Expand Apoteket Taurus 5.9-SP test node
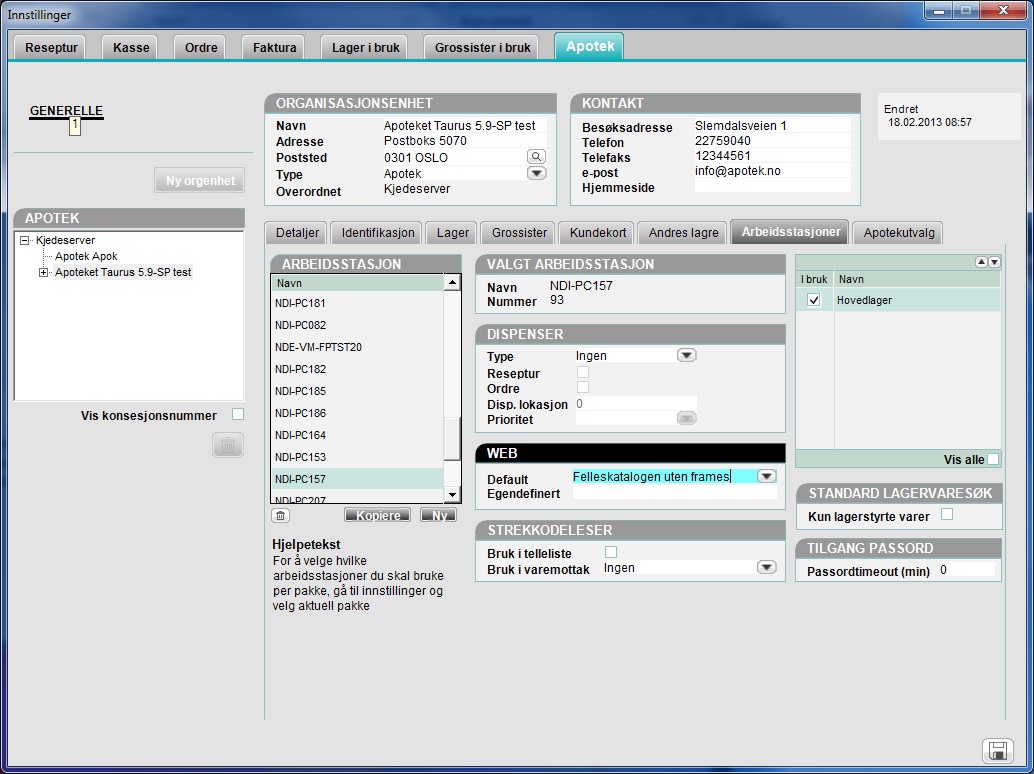 pos(43,272)
